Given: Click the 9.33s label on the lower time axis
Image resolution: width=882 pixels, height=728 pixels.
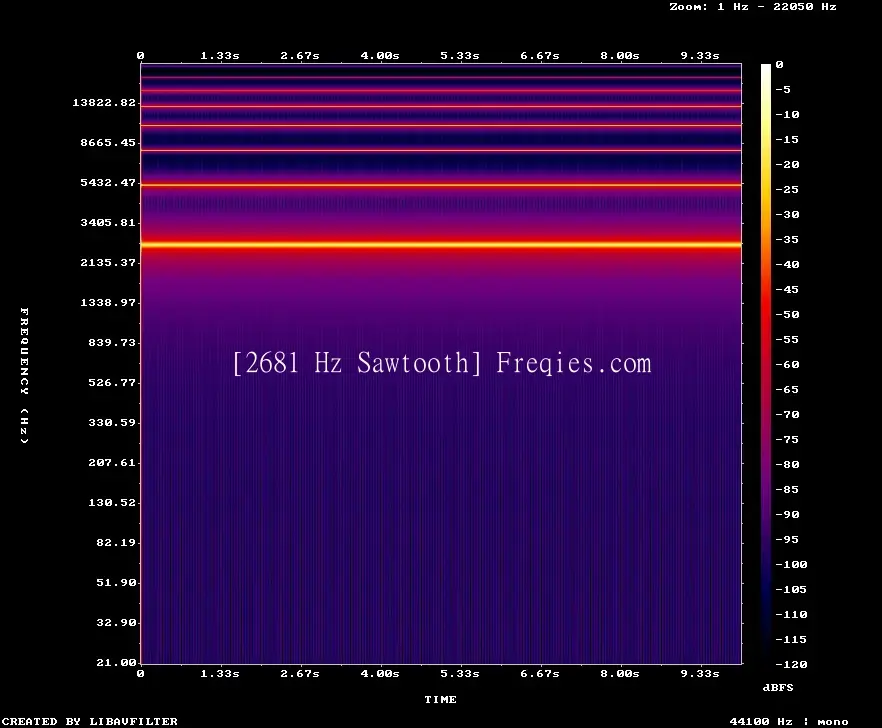Looking at the screenshot, I should [x=700, y=673].
